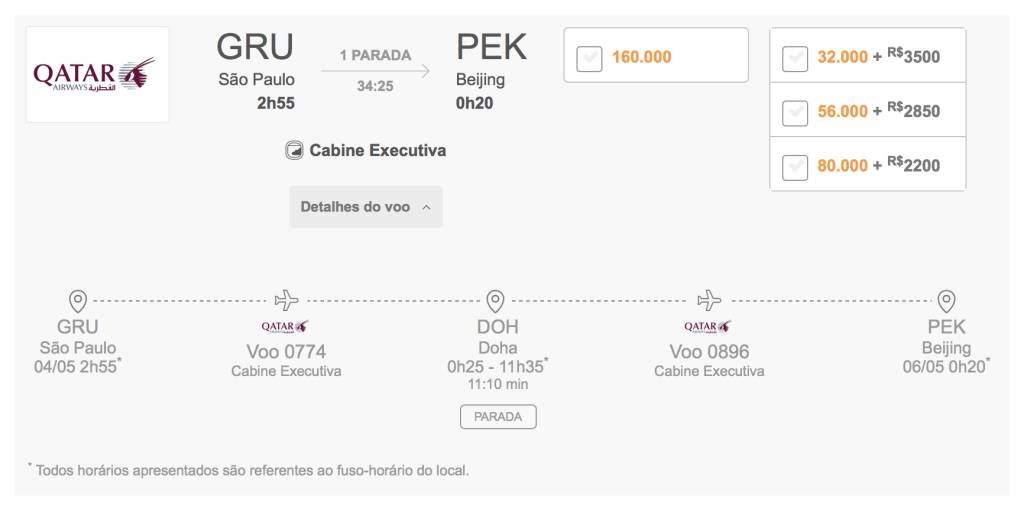The height and width of the screenshot is (512, 1024).
Task: Click the PARADA button under Doha
Action: (498, 417)
